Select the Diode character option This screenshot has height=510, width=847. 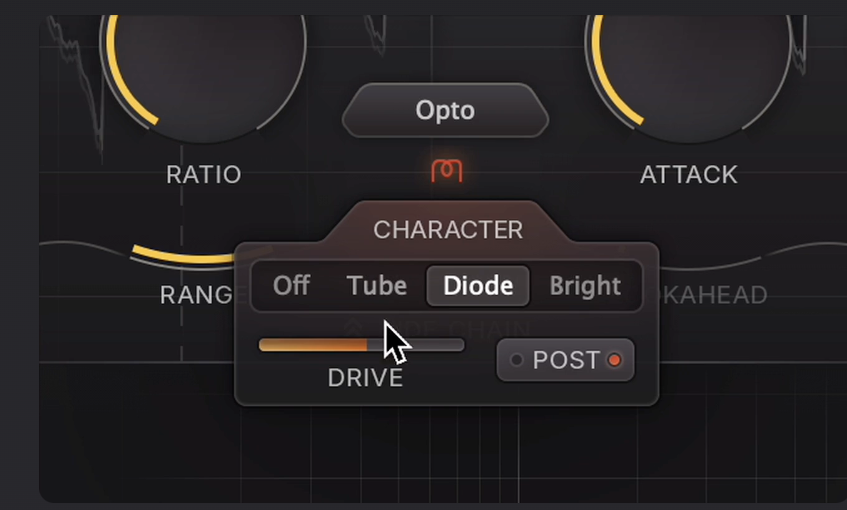point(478,286)
